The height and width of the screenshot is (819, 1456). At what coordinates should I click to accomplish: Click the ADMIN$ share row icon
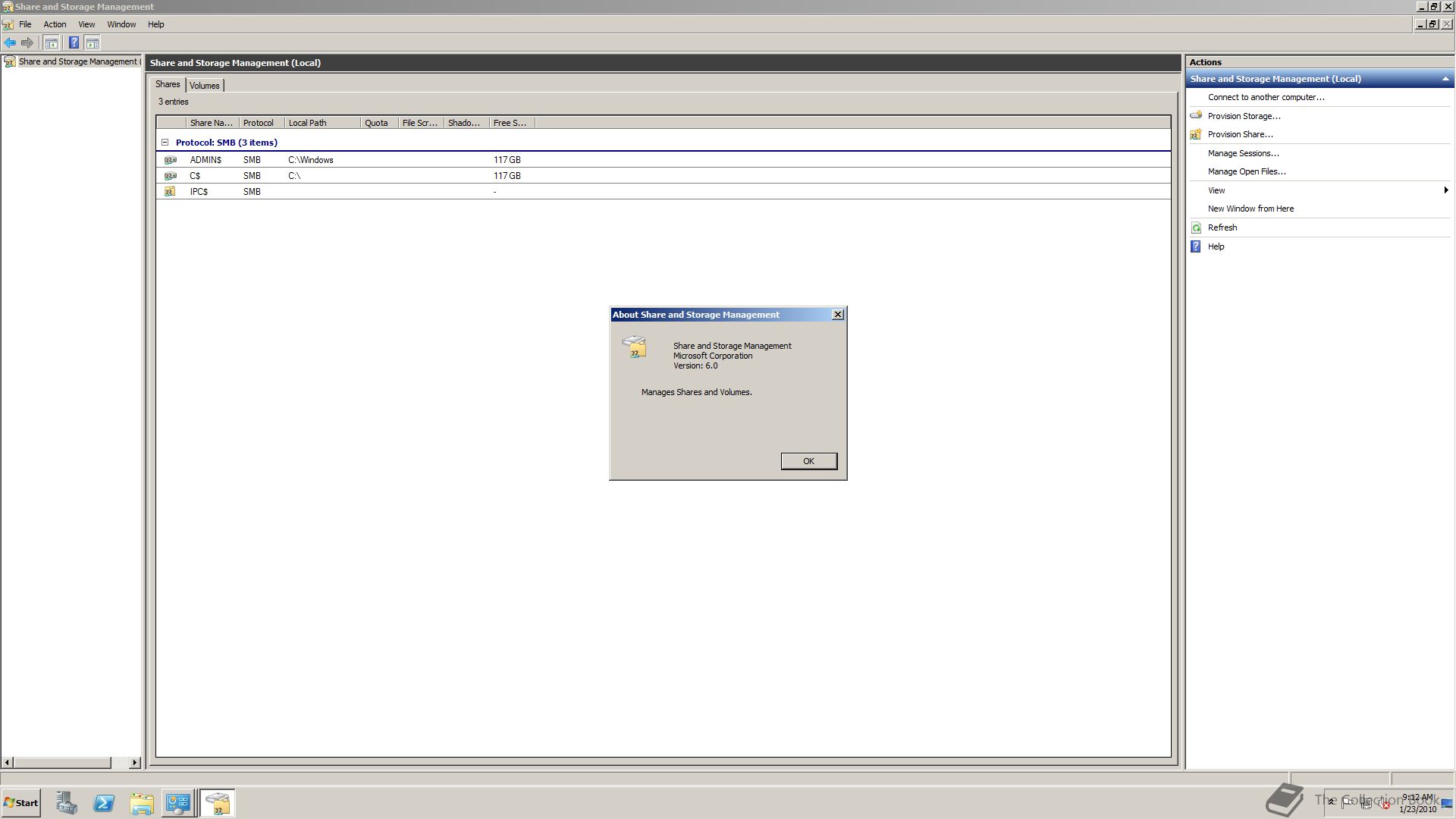tap(171, 160)
